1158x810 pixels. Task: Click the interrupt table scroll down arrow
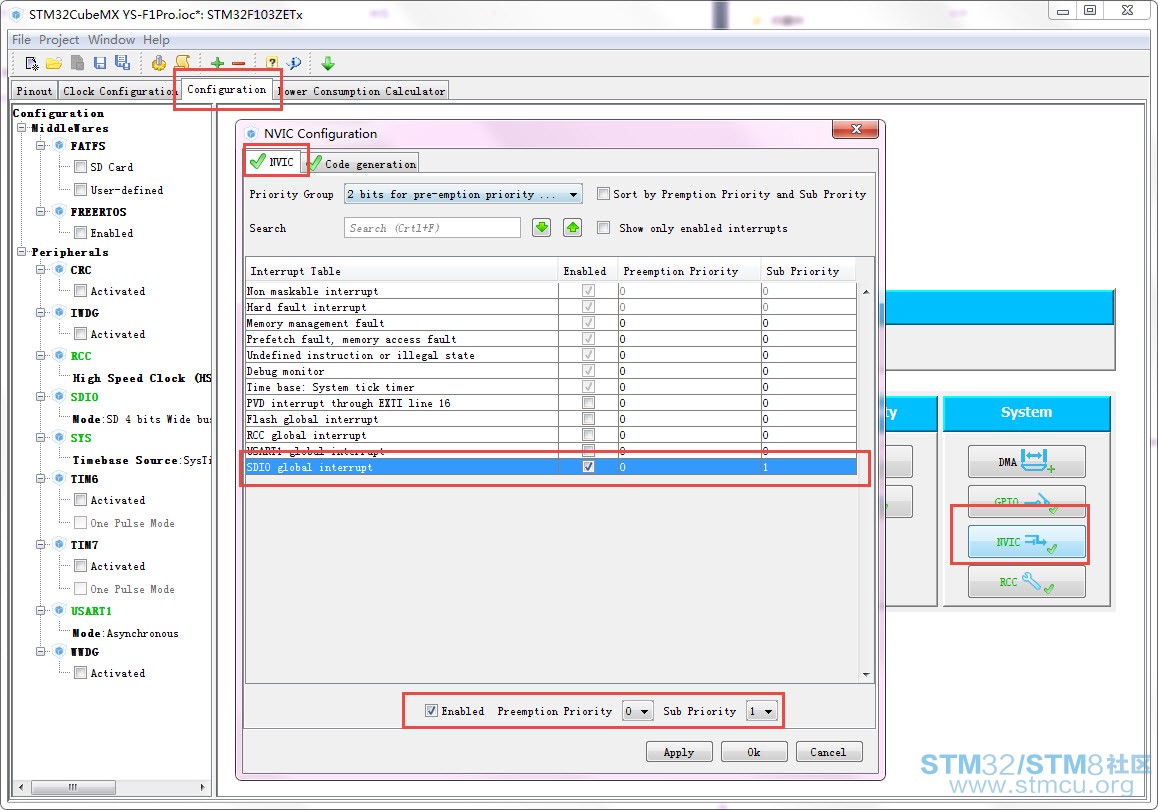point(866,673)
